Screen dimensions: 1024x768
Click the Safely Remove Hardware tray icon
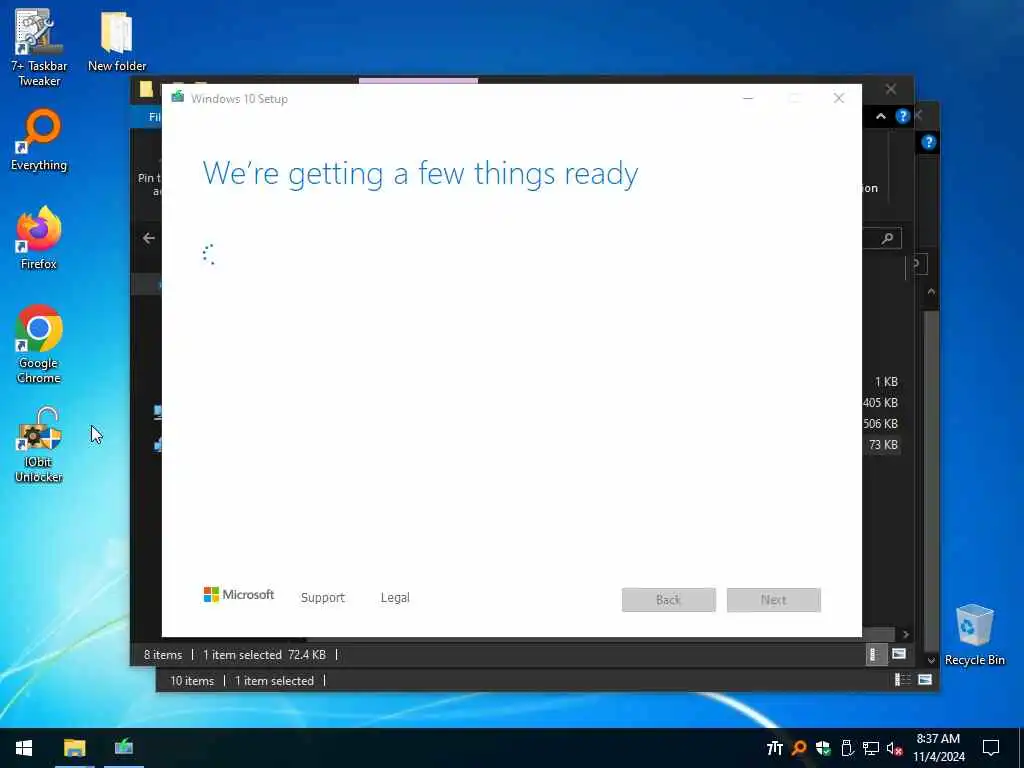(847, 748)
